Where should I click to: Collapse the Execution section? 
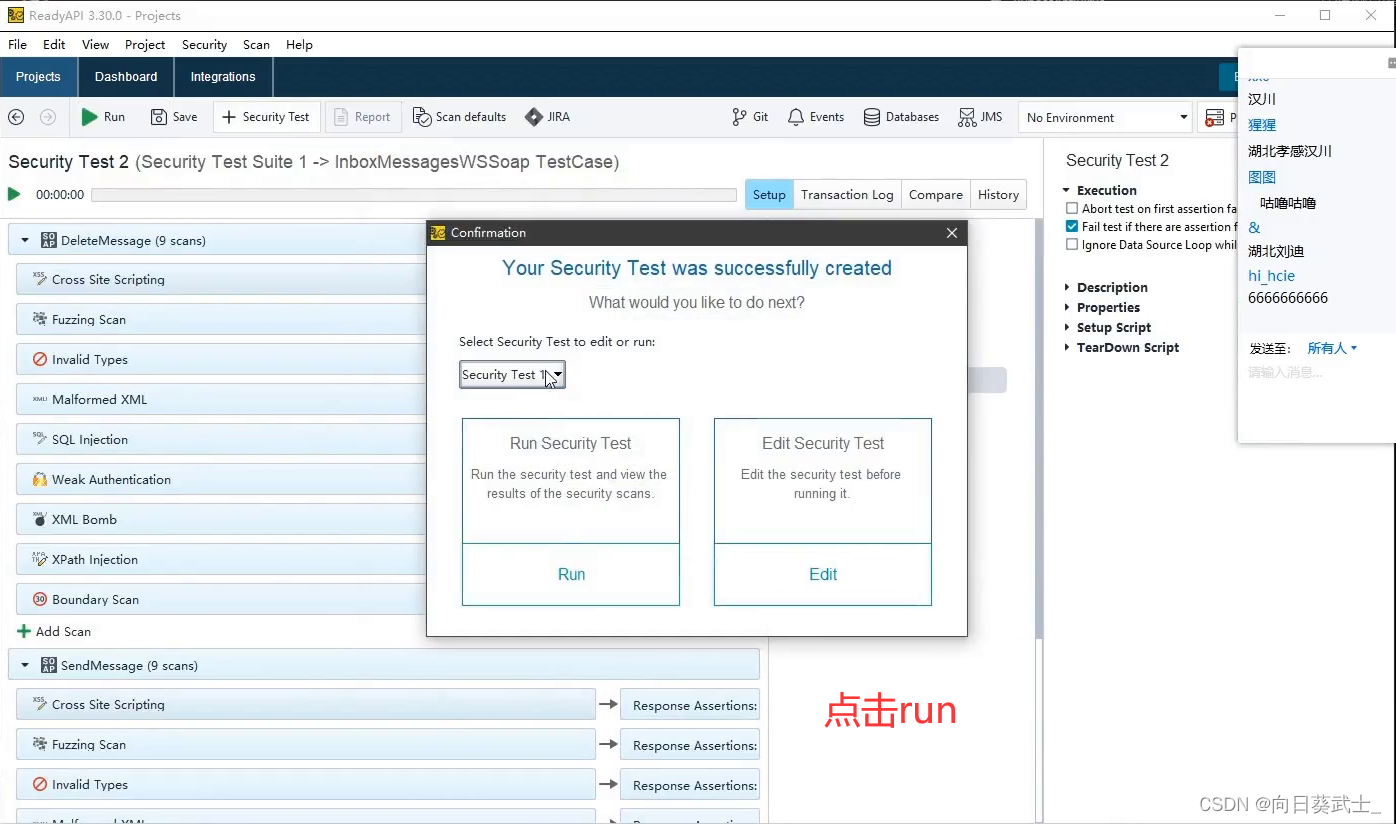click(x=1067, y=190)
